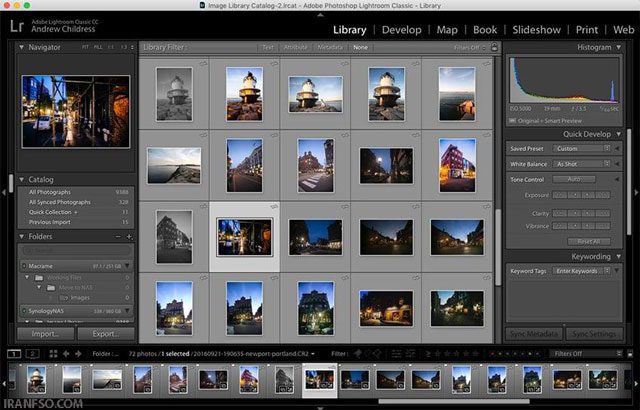Open the Map module
This screenshot has width=640, height=410.
447,30
